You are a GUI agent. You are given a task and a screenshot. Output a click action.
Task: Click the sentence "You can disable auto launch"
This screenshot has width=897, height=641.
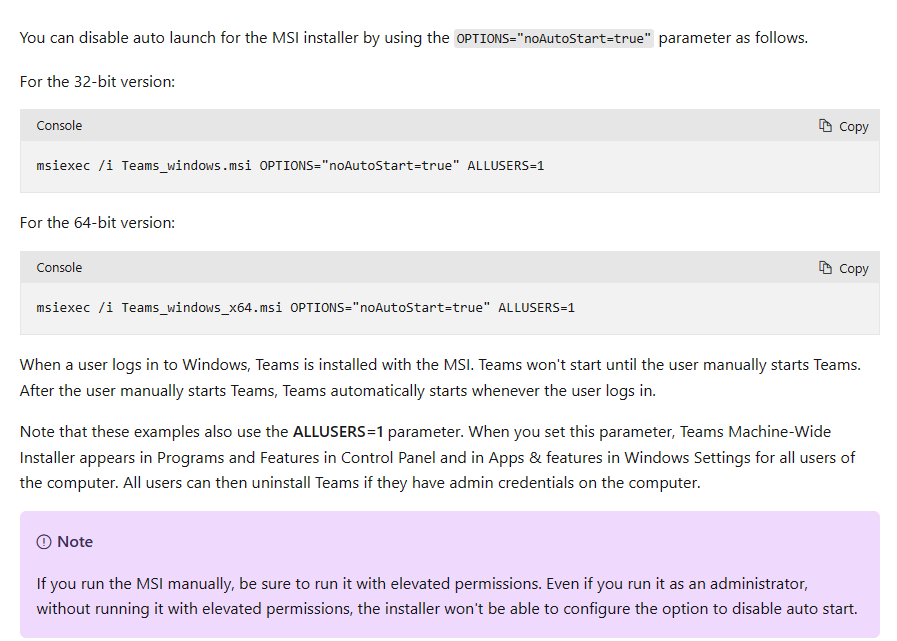click(x=414, y=38)
